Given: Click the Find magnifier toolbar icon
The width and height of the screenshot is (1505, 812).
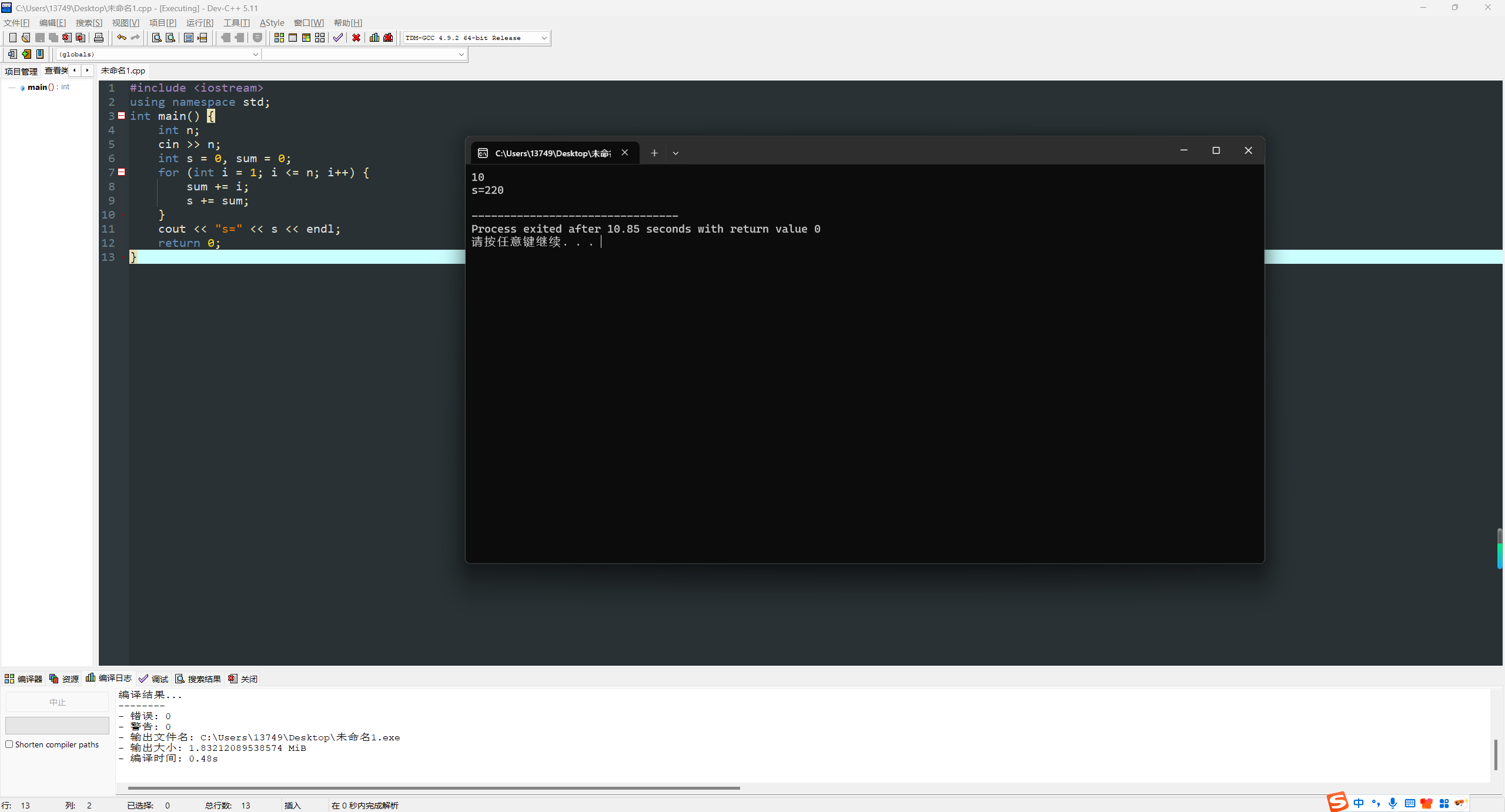Looking at the screenshot, I should coord(156,38).
